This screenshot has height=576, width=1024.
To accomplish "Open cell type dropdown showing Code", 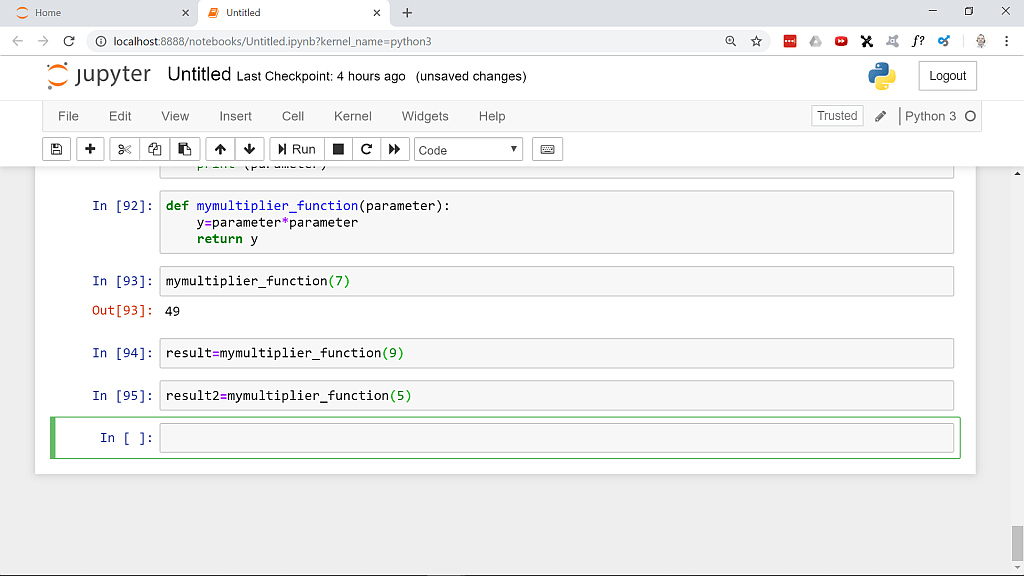I will (x=468, y=150).
